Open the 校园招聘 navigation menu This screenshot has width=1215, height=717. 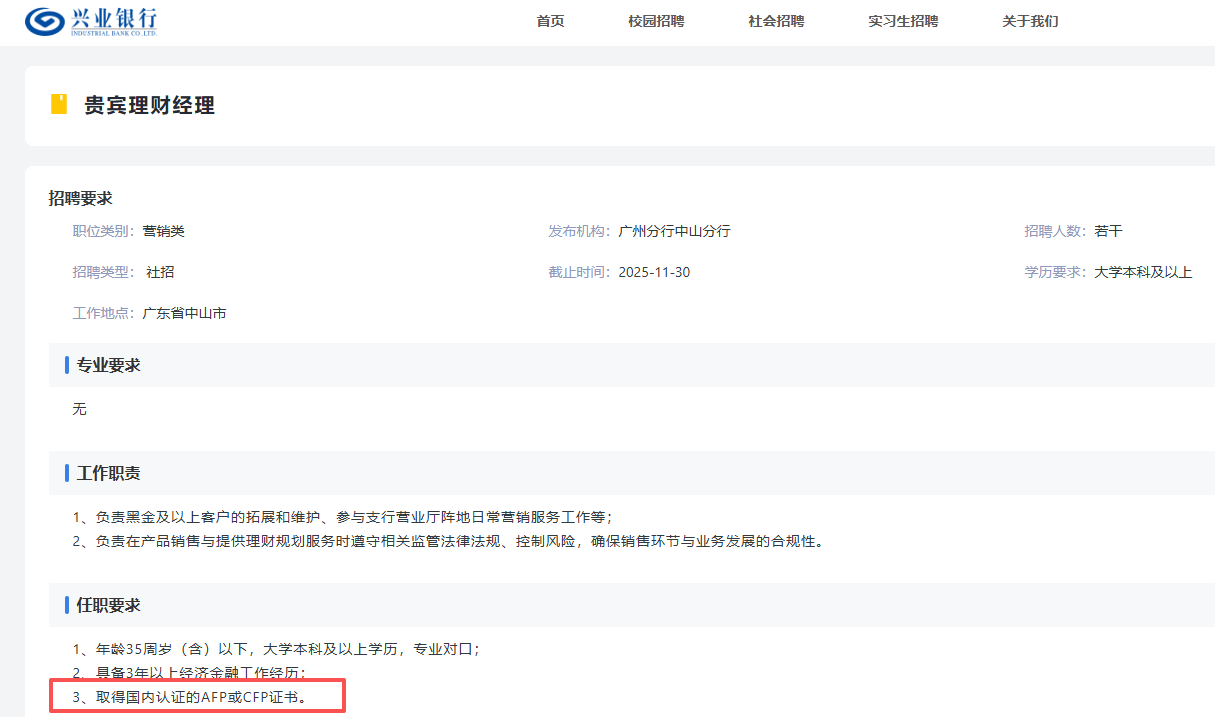(656, 21)
